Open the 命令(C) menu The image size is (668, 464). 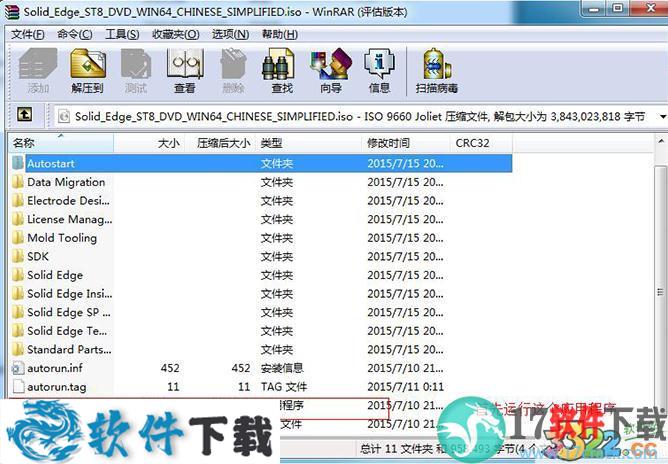point(75,34)
